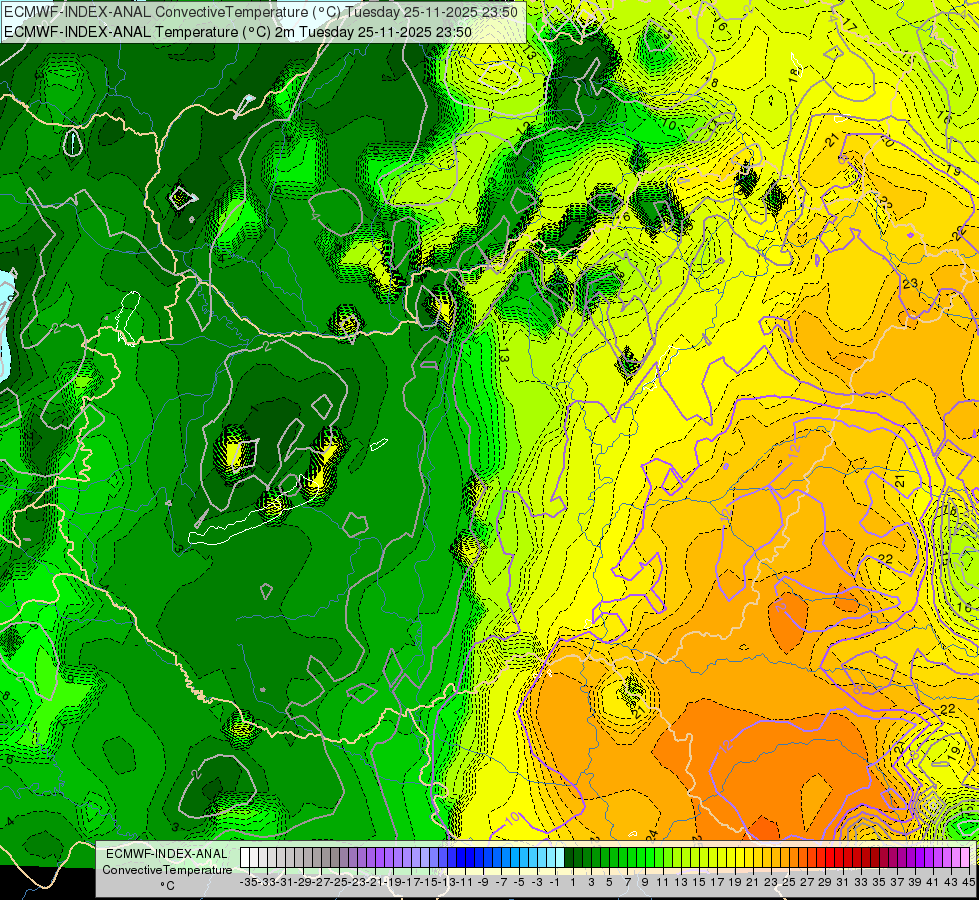Choose the purple swatch above legend value 39
Screen dimensions: 979x900
pyautogui.click(x=910, y=858)
